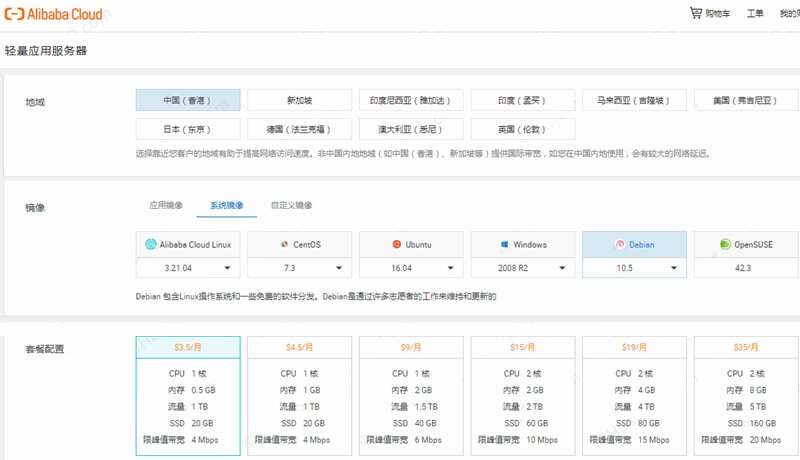Select the $4.5/月 plan card
The image size is (800, 460).
(x=299, y=395)
